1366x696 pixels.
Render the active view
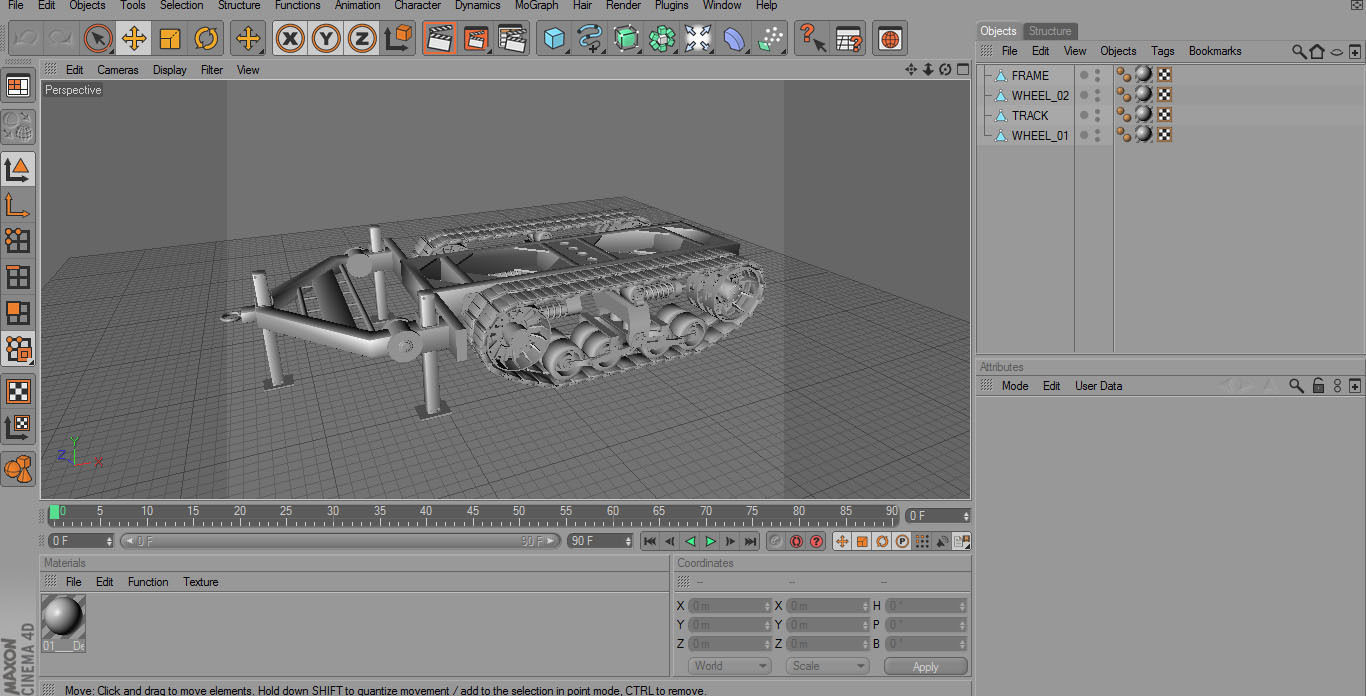(439, 39)
